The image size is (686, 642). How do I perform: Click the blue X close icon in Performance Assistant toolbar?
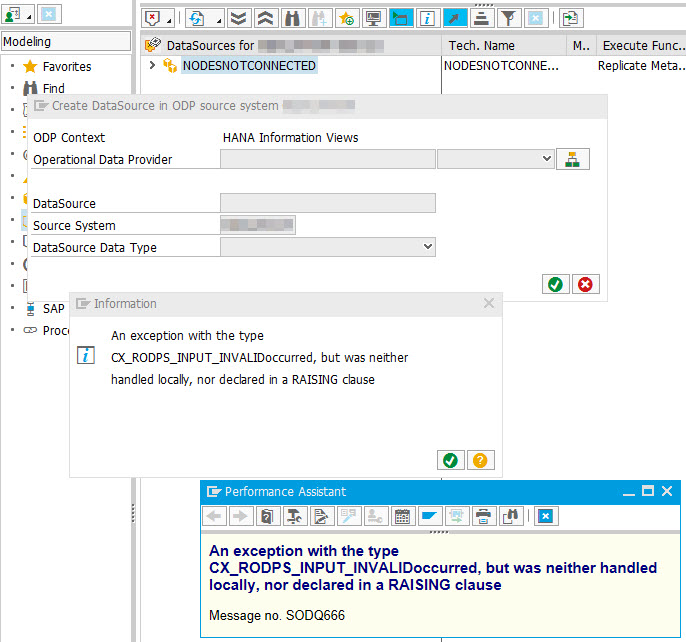546,516
